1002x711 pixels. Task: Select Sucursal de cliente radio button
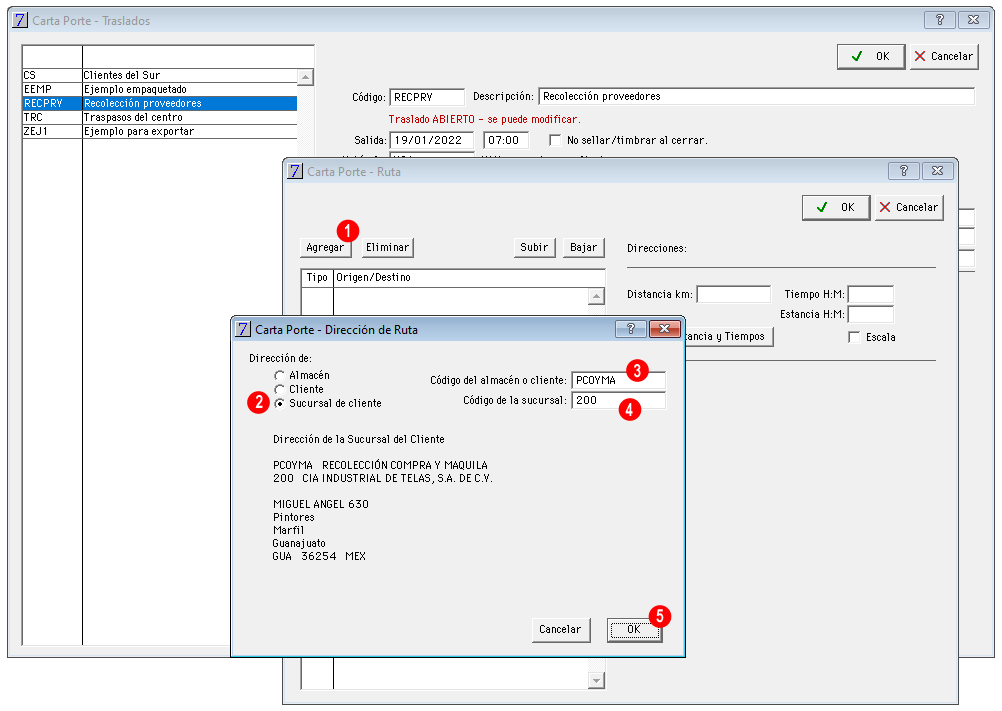279,404
